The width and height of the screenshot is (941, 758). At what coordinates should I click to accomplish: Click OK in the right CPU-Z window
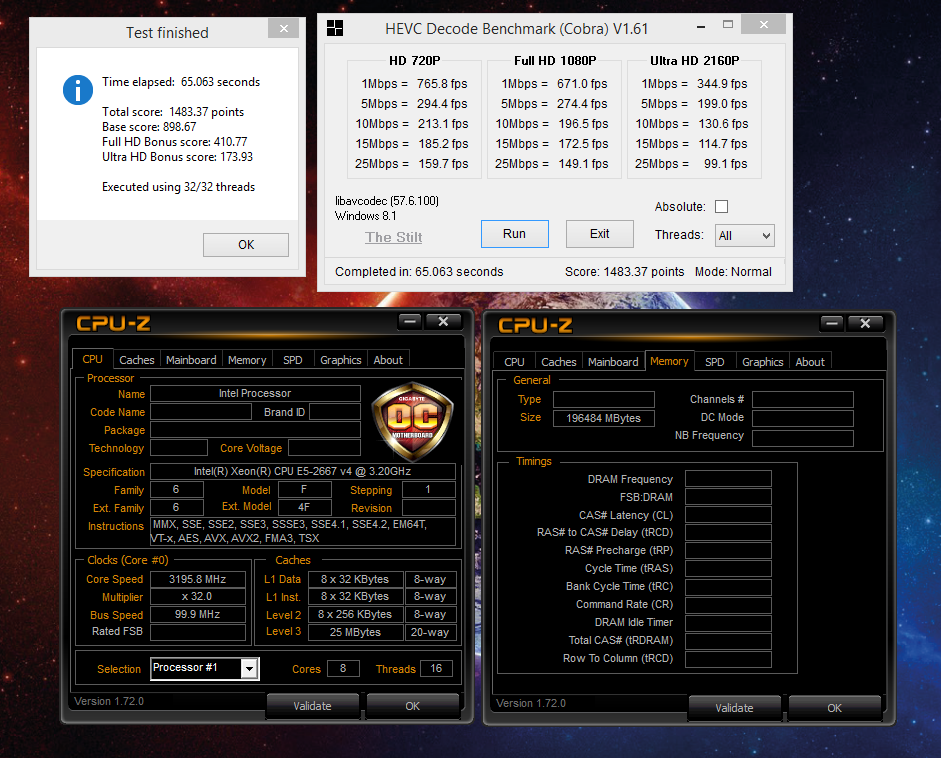tap(834, 708)
